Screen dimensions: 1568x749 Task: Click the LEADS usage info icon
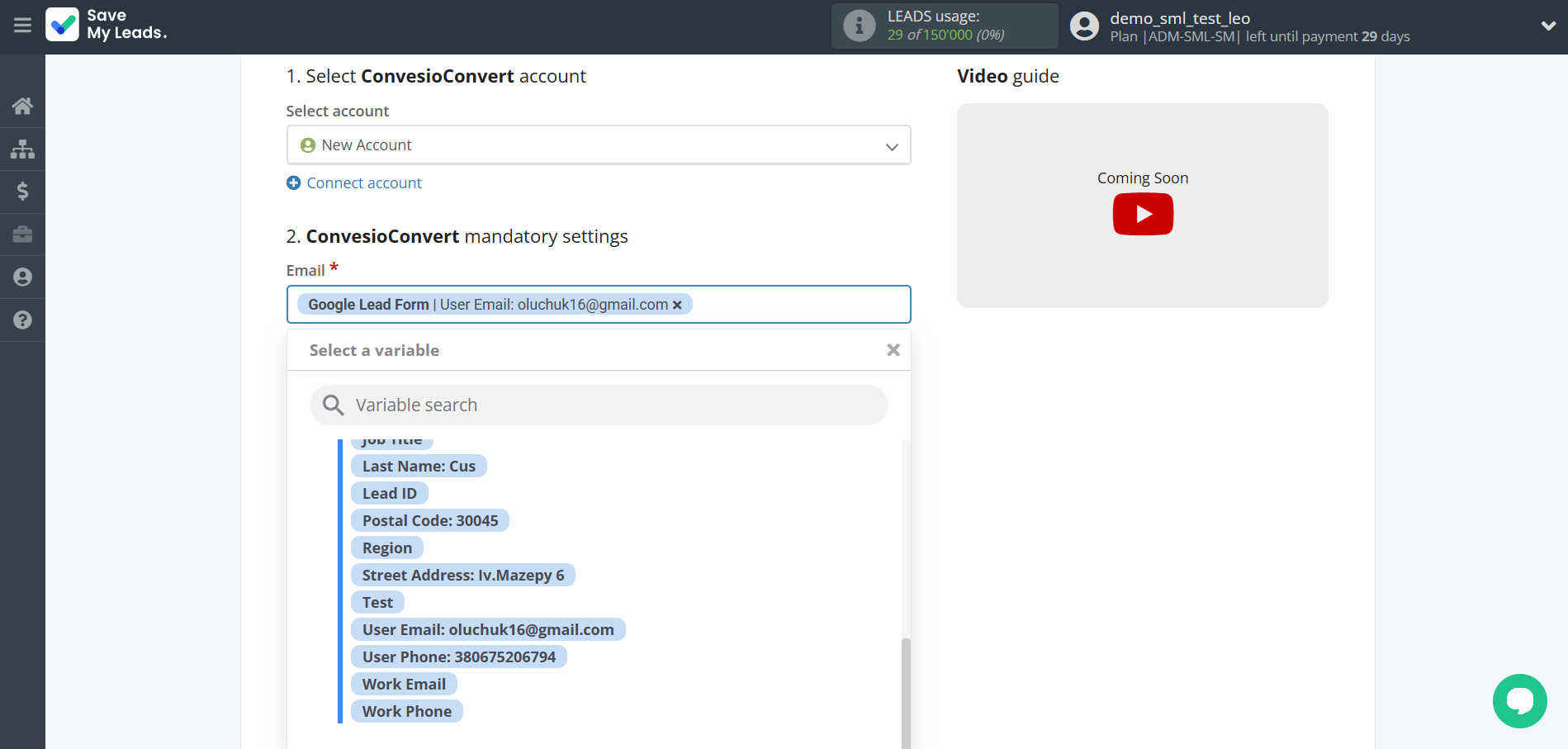coord(859,26)
